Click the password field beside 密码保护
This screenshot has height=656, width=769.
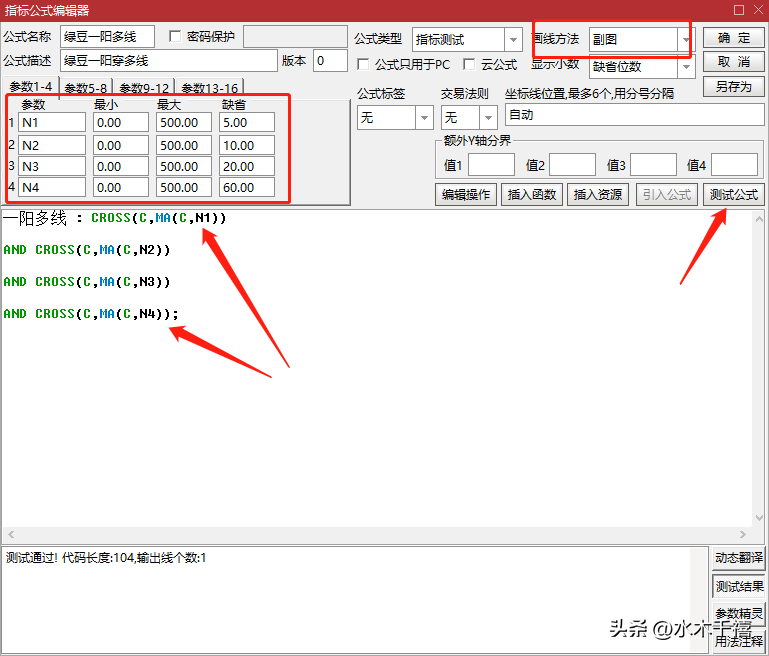[x=295, y=37]
